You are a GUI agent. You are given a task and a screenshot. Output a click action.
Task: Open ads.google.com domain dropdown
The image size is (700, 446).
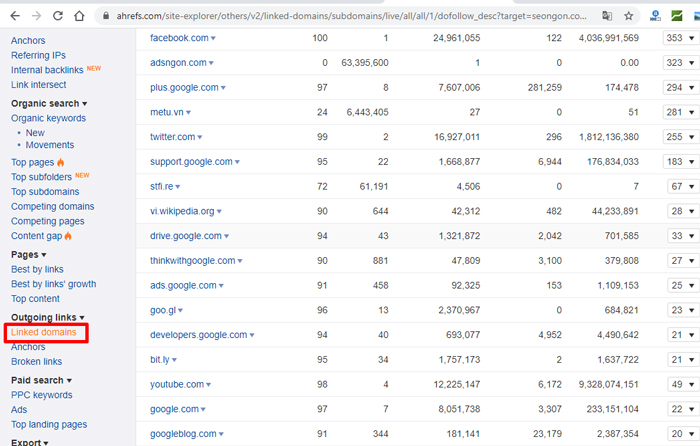point(221,286)
